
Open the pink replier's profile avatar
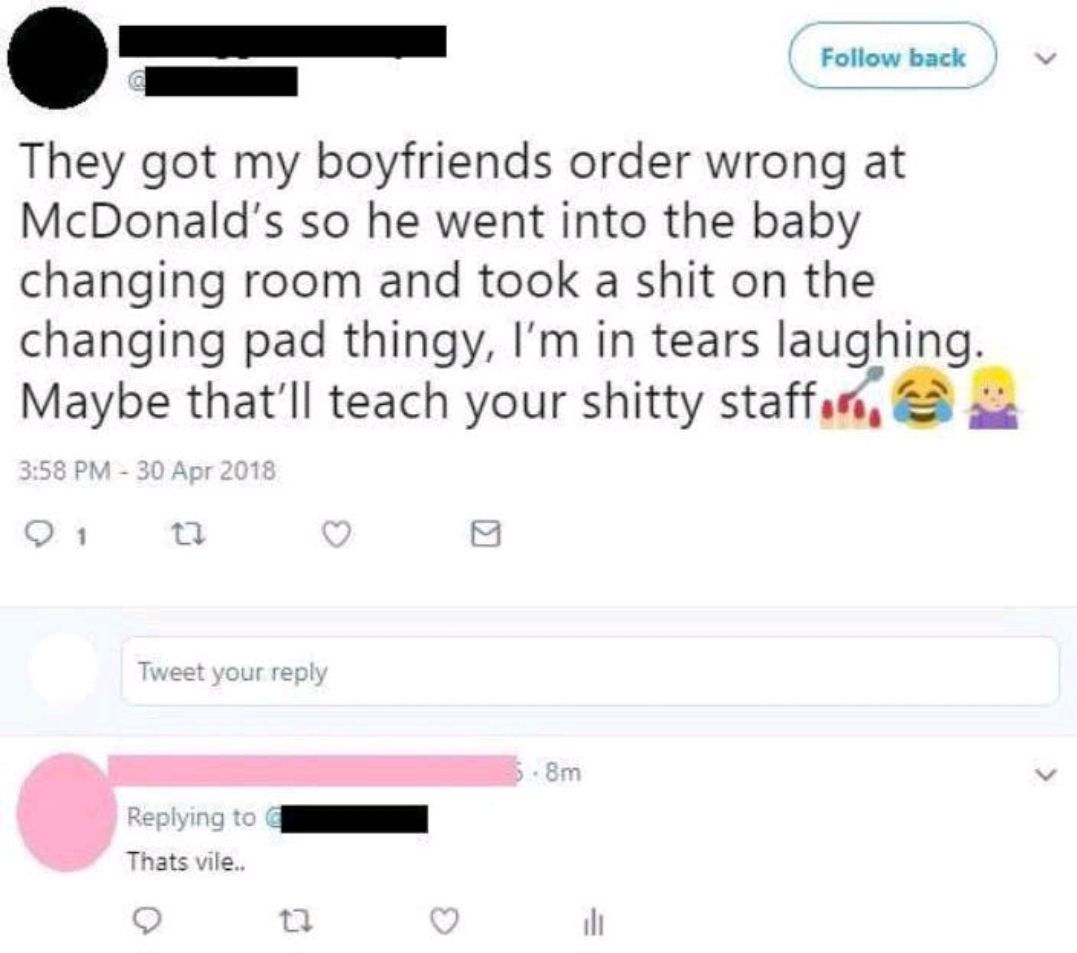(67, 813)
